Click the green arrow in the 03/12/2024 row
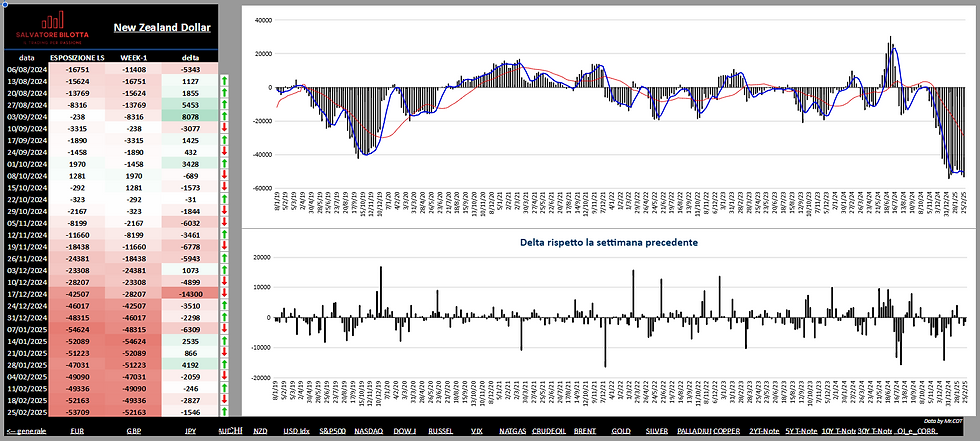 pos(224,270)
